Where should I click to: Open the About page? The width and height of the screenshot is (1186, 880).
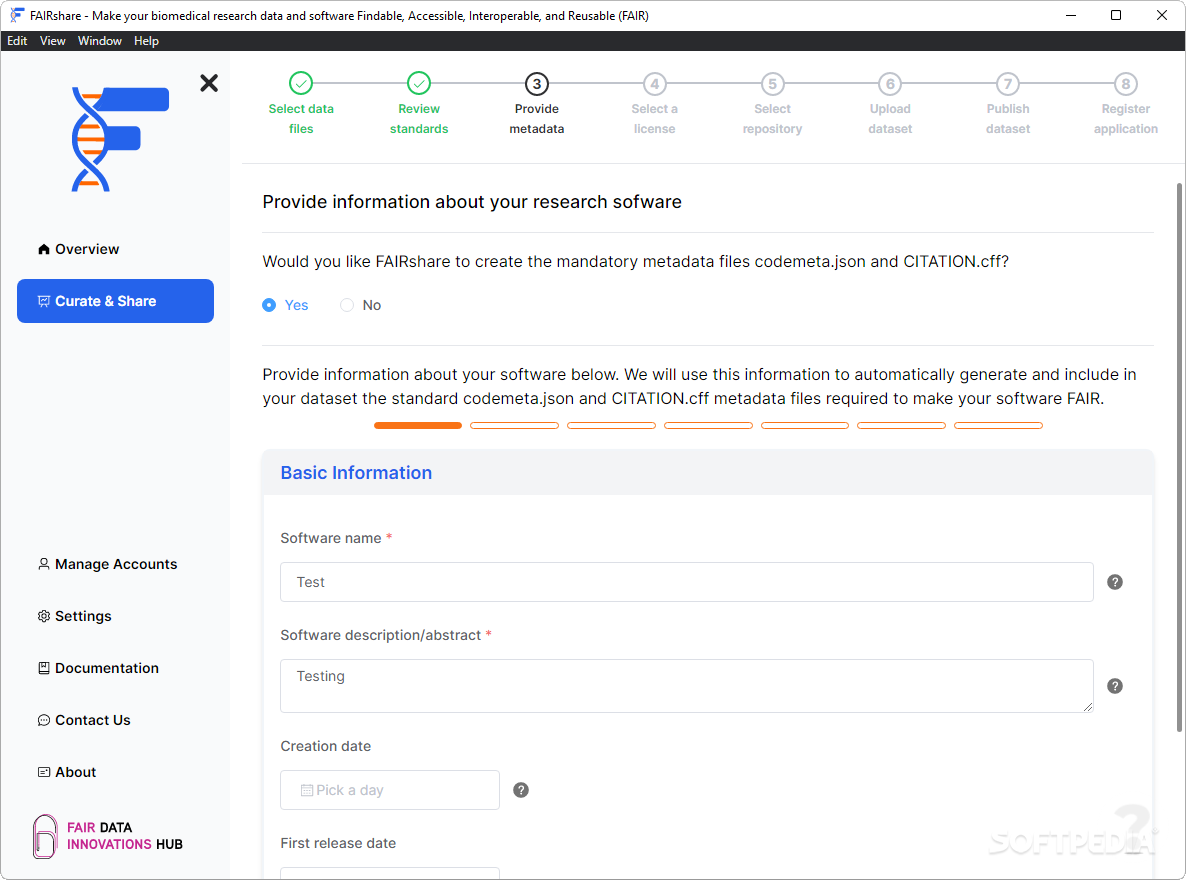[116, 772]
